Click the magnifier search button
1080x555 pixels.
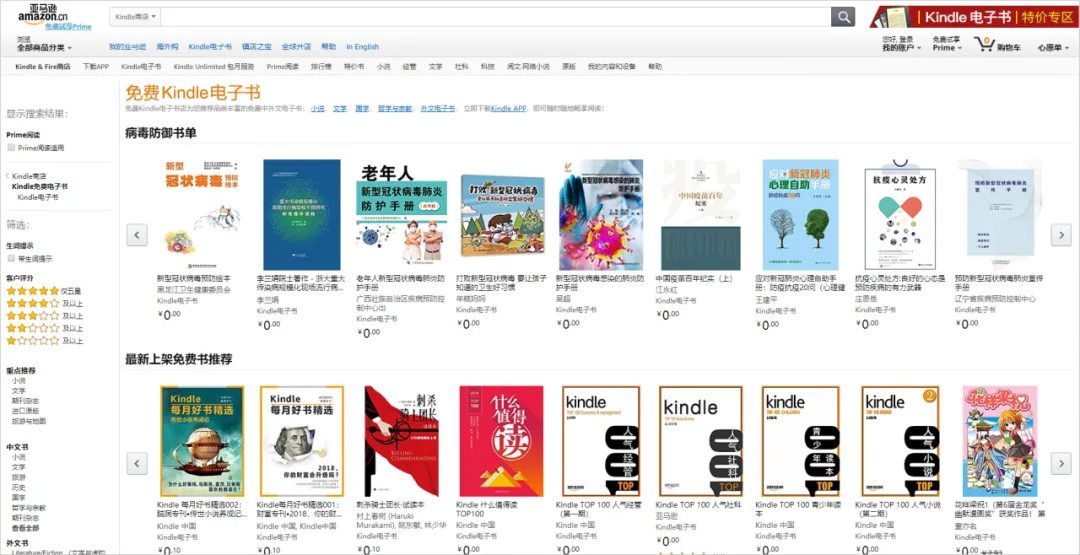coord(842,17)
